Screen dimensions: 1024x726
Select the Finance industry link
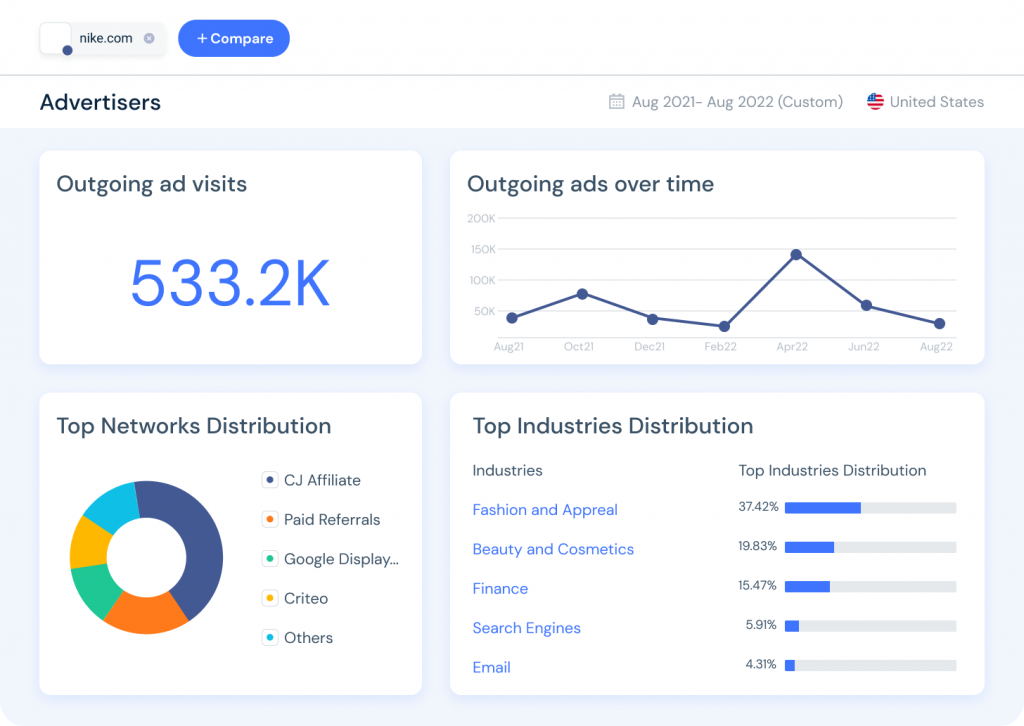coord(500,589)
